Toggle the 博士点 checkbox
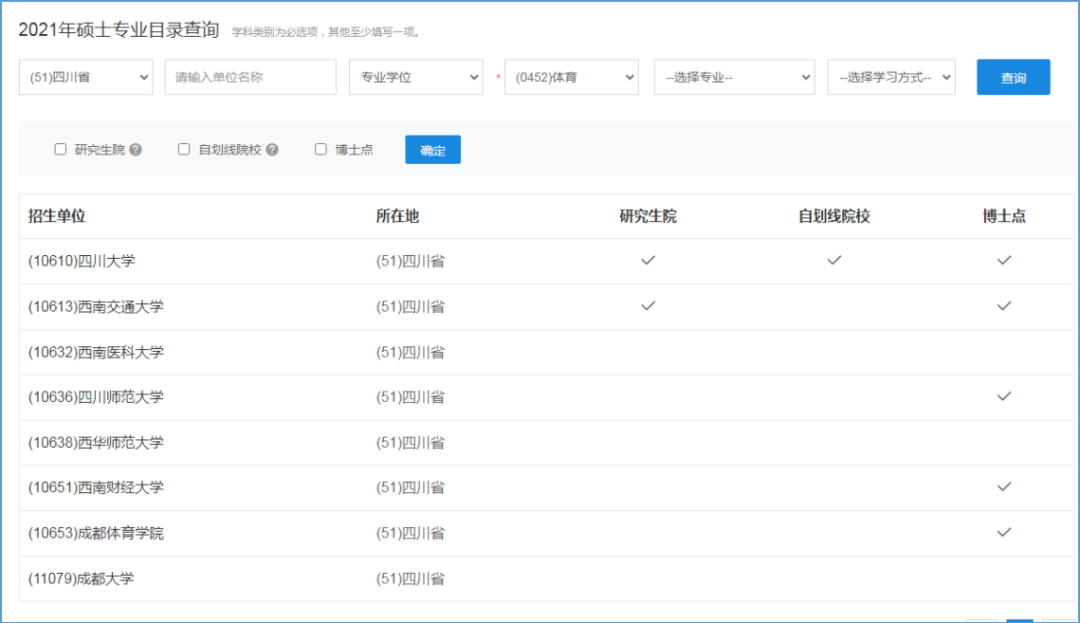Screen dimensions: 1080x623 [x=321, y=149]
